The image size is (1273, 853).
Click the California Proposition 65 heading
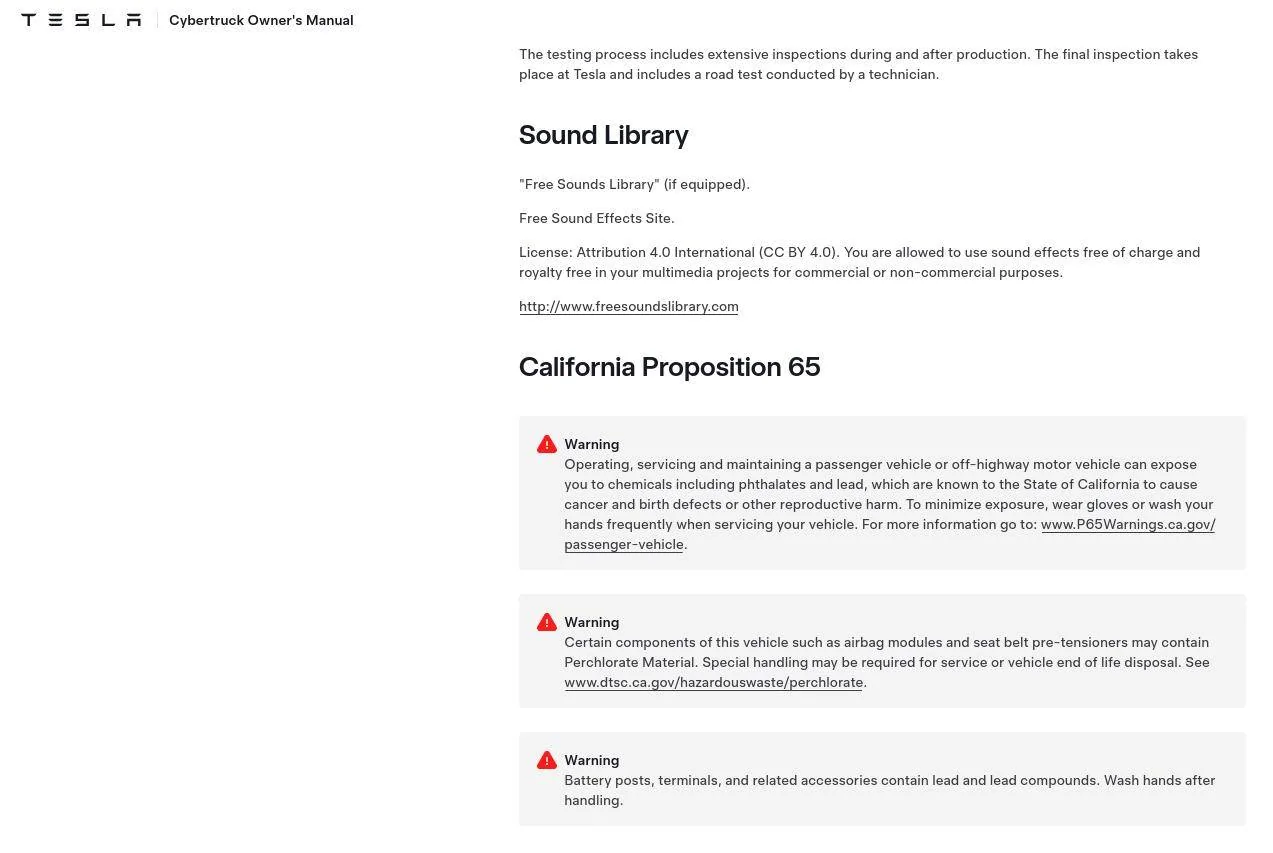[670, 367]
